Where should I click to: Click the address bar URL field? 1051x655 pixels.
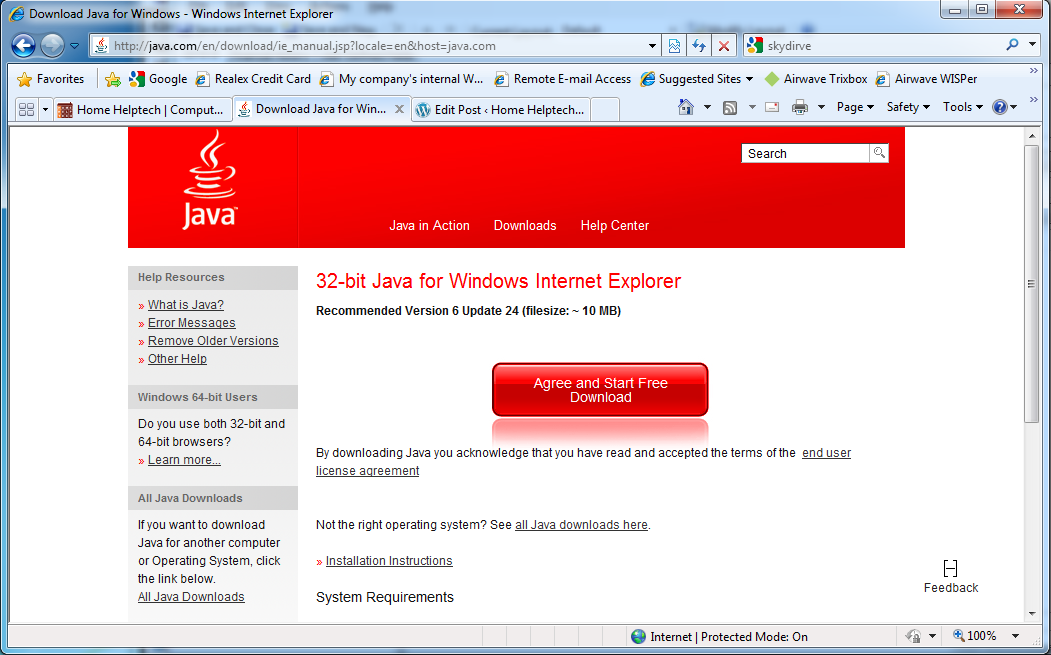click(x=369, y=46)
